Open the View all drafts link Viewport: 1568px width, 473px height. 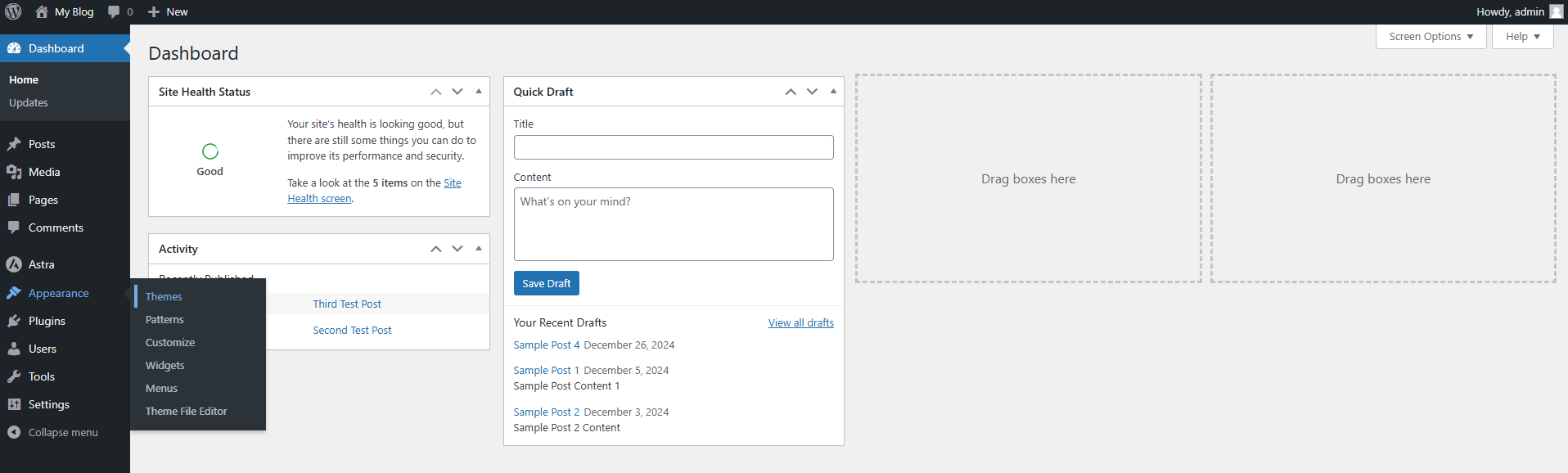pyautogui.click(x=801, y=322)
